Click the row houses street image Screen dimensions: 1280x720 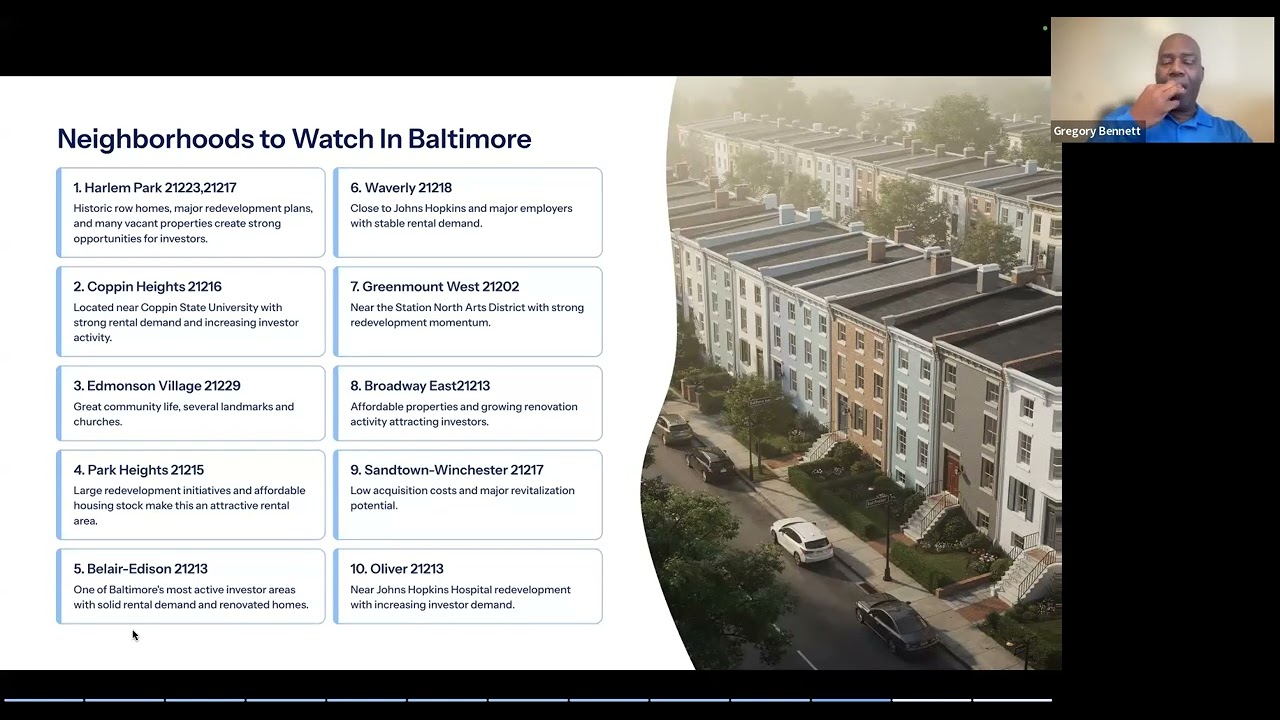852,373
